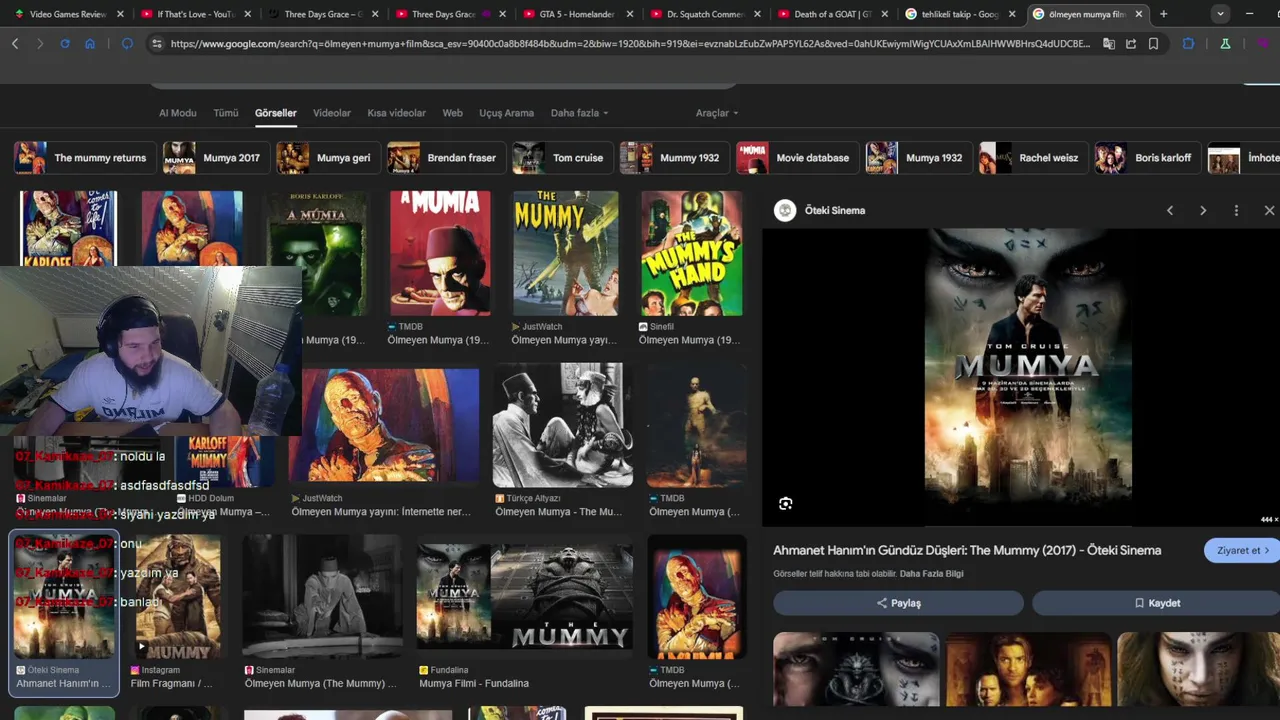This screenshot has width=1280, height=720.
Task: Open the Fundalina Mumya Filmi thumbnail
Action: pyautogui.click(x=525, y=597)
